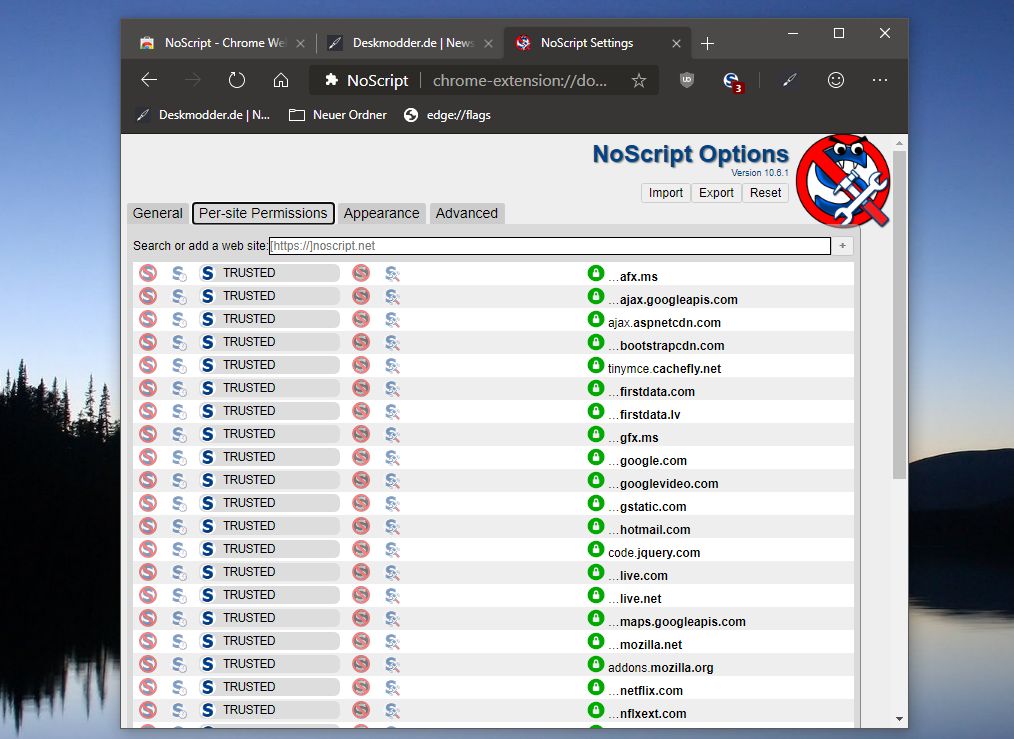Image resolution: width=1014 pixels, height=739 pixels.
Task: Click the Import button
Action: tap(665, 193)
